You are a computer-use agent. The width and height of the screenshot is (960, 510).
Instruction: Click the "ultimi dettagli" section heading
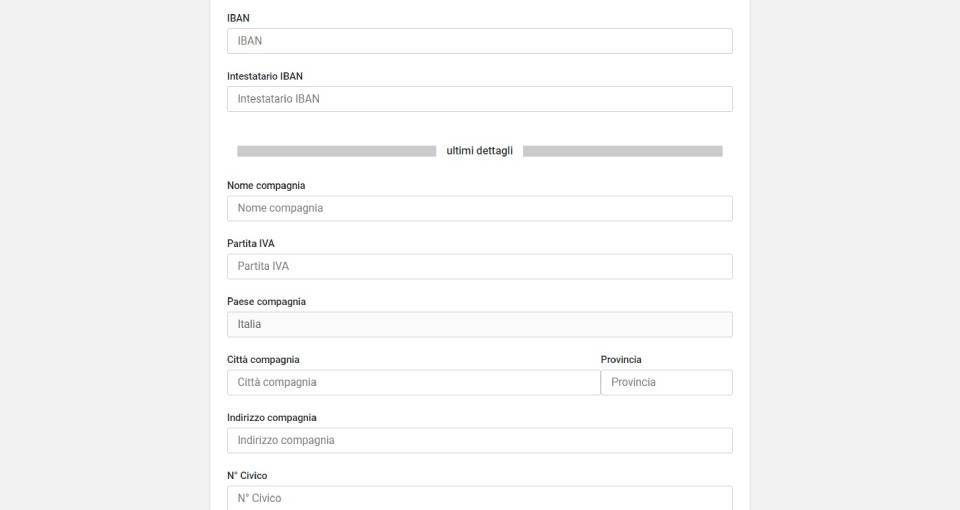(x=480, y=151)
